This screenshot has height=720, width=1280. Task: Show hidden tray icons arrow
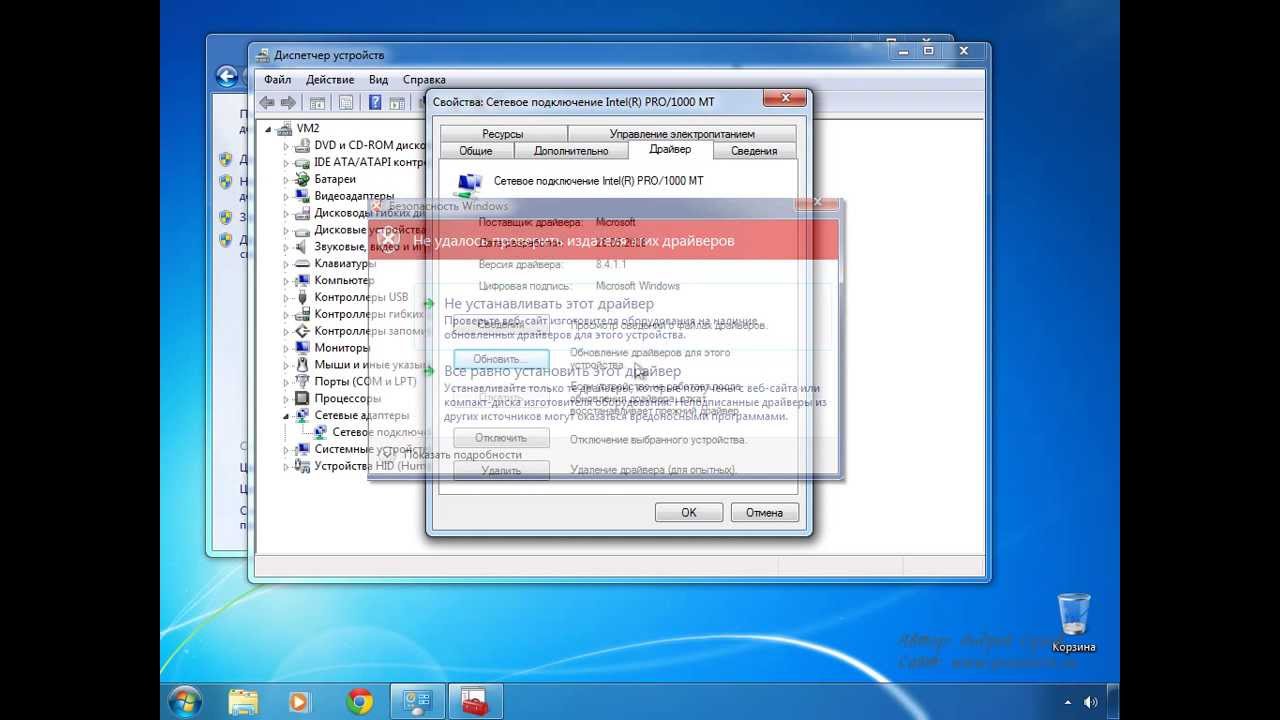click(1069, 702)
